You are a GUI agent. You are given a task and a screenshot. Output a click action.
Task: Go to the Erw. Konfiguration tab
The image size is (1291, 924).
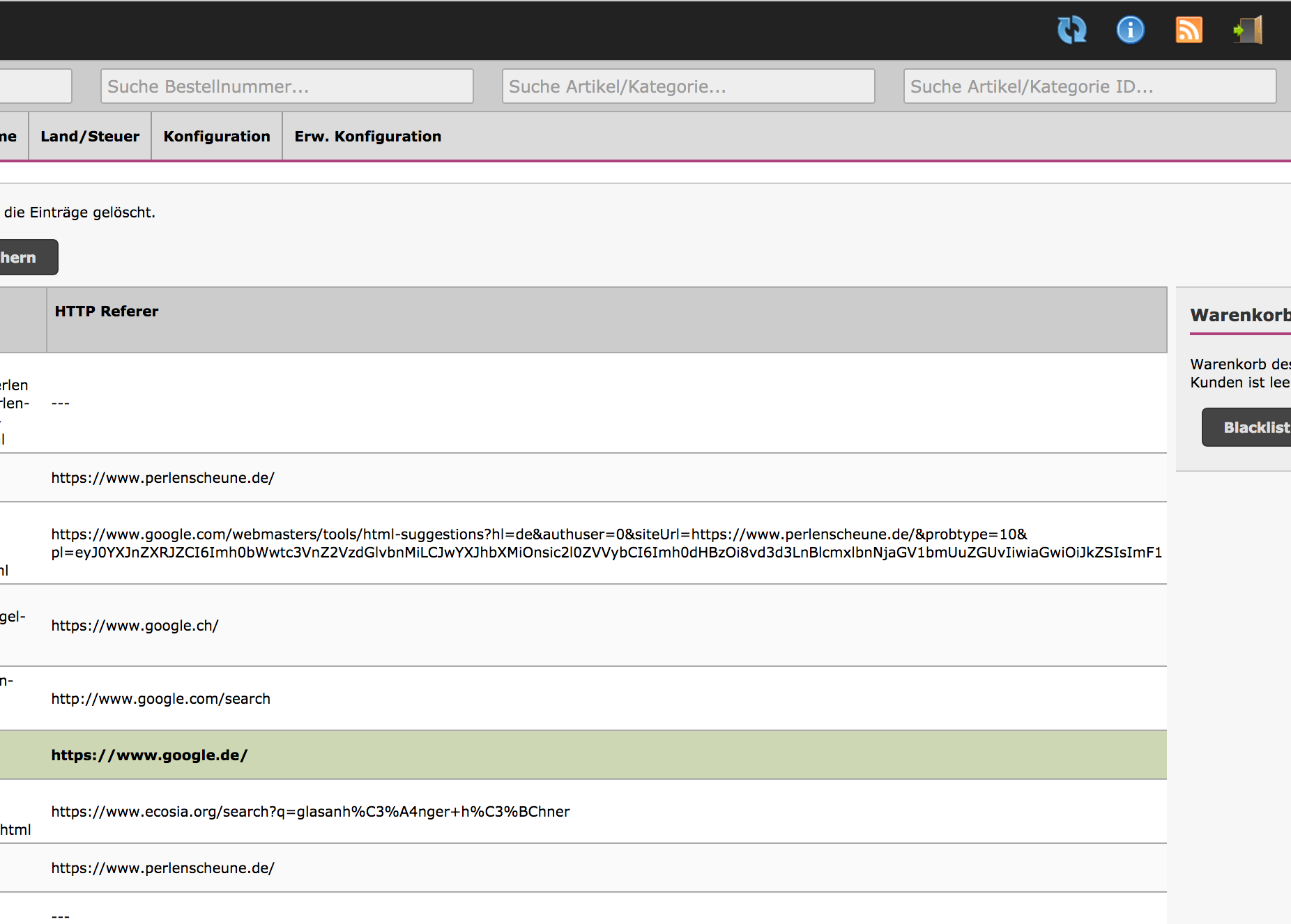point(367,137)
